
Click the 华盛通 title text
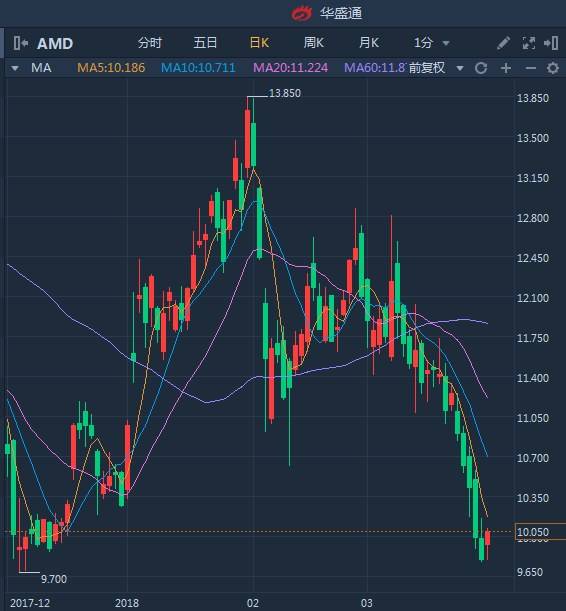[341, 13]
